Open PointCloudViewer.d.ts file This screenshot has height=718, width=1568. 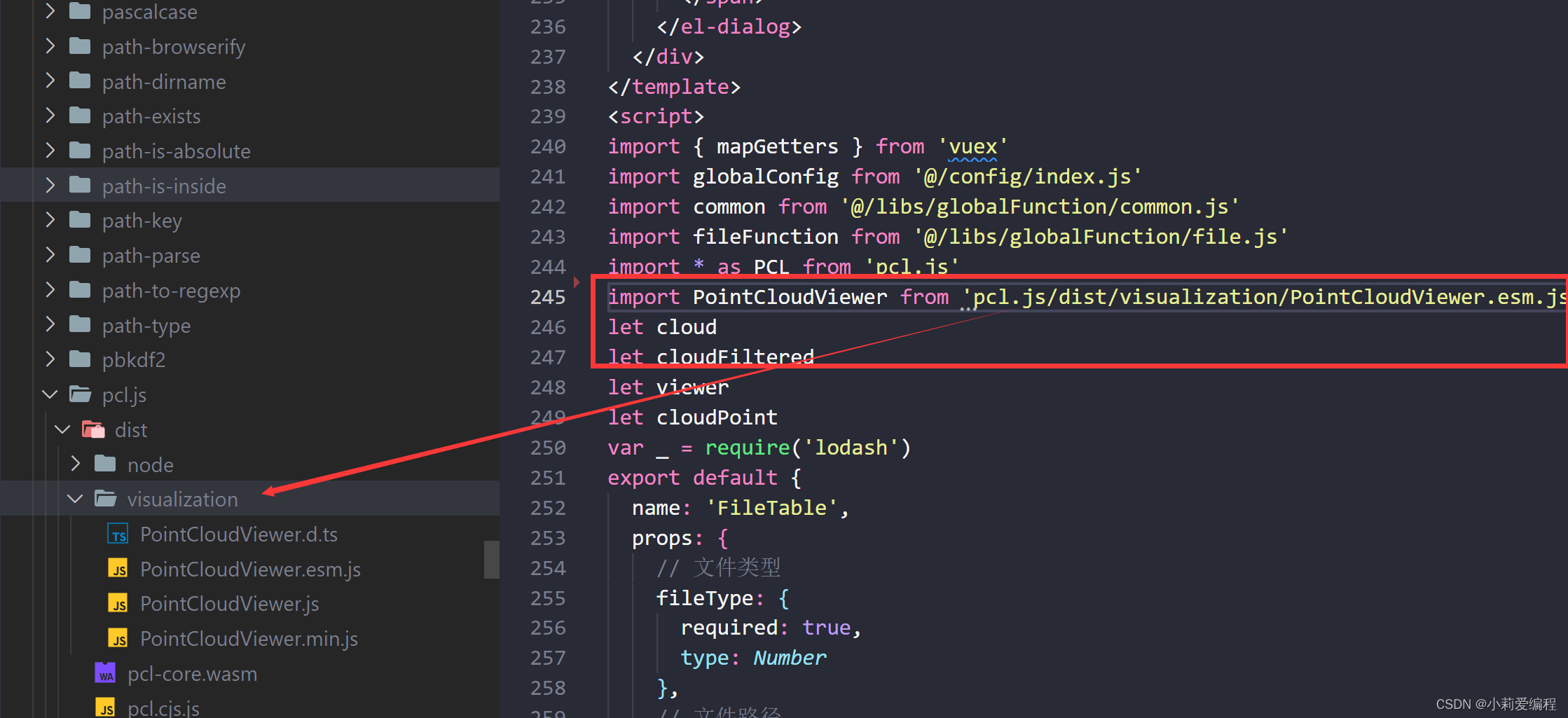(239, 534)
